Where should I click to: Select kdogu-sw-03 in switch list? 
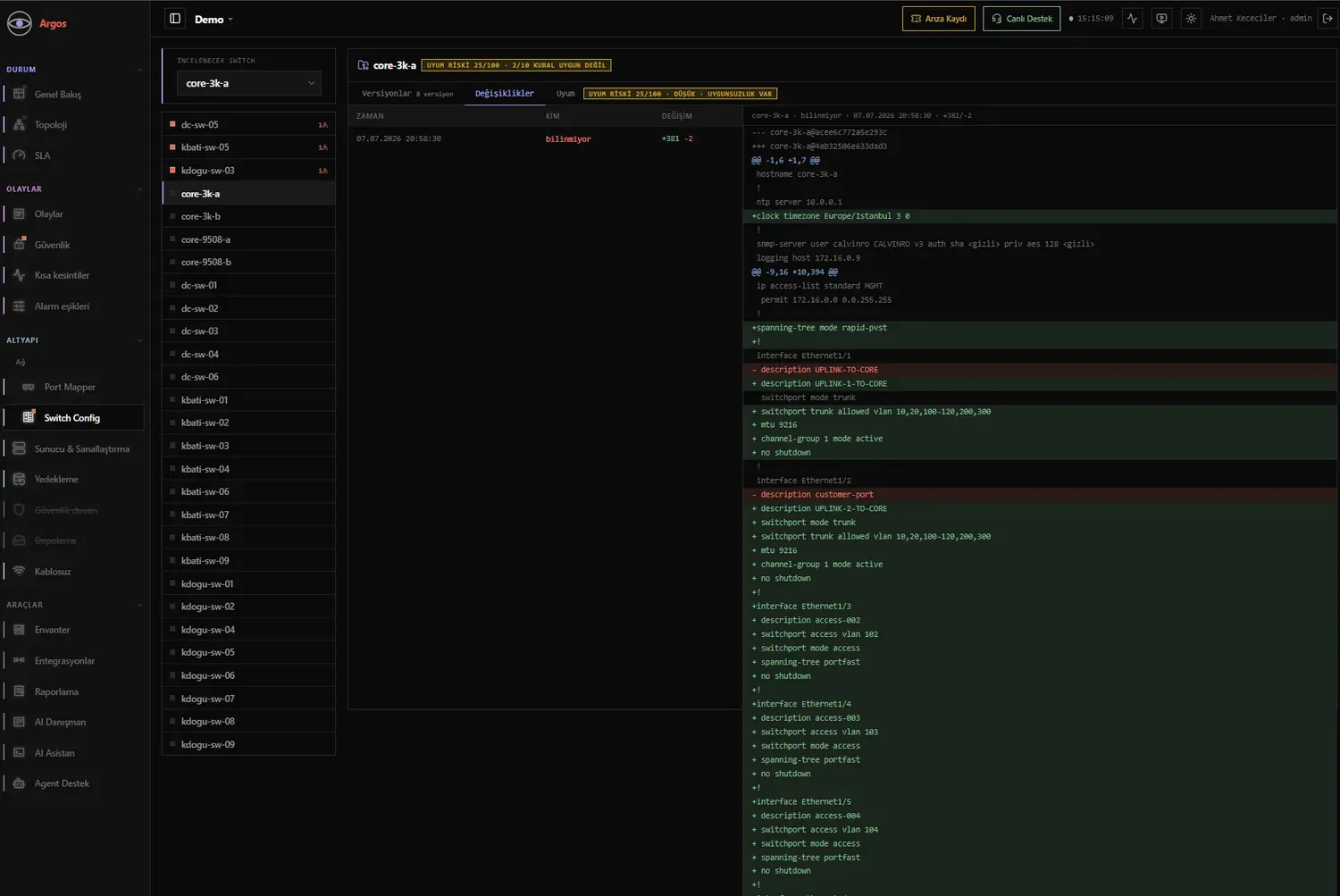click(x=248, y=171)
